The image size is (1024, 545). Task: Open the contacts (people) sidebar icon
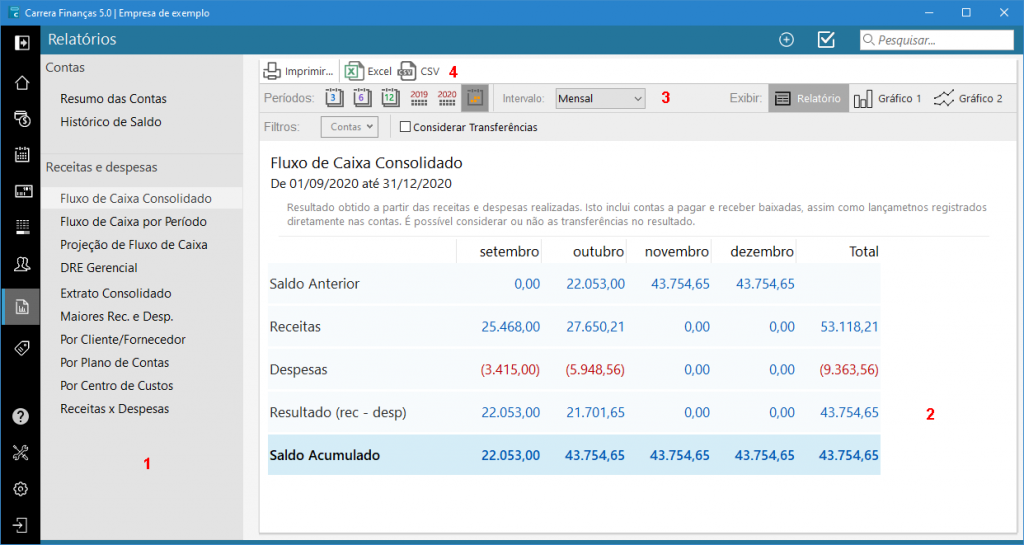(21, 264)
